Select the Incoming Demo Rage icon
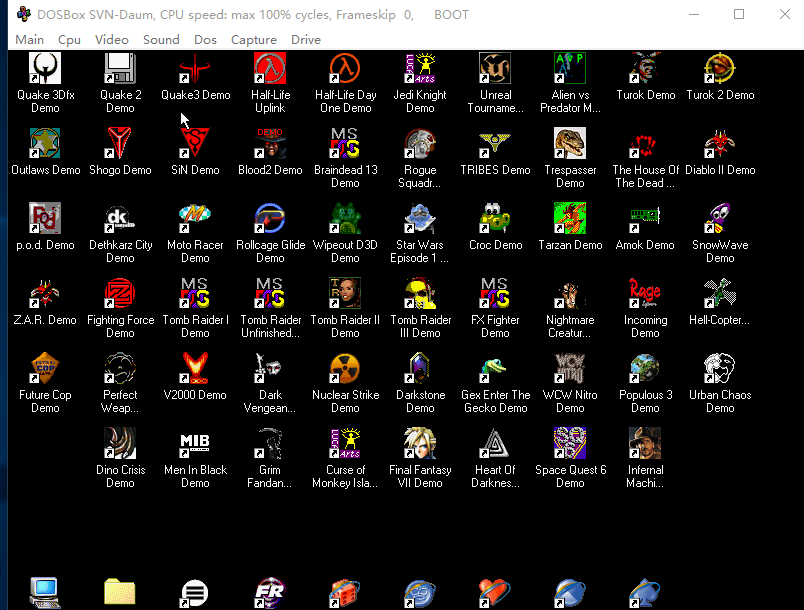 tap(645, 293)
